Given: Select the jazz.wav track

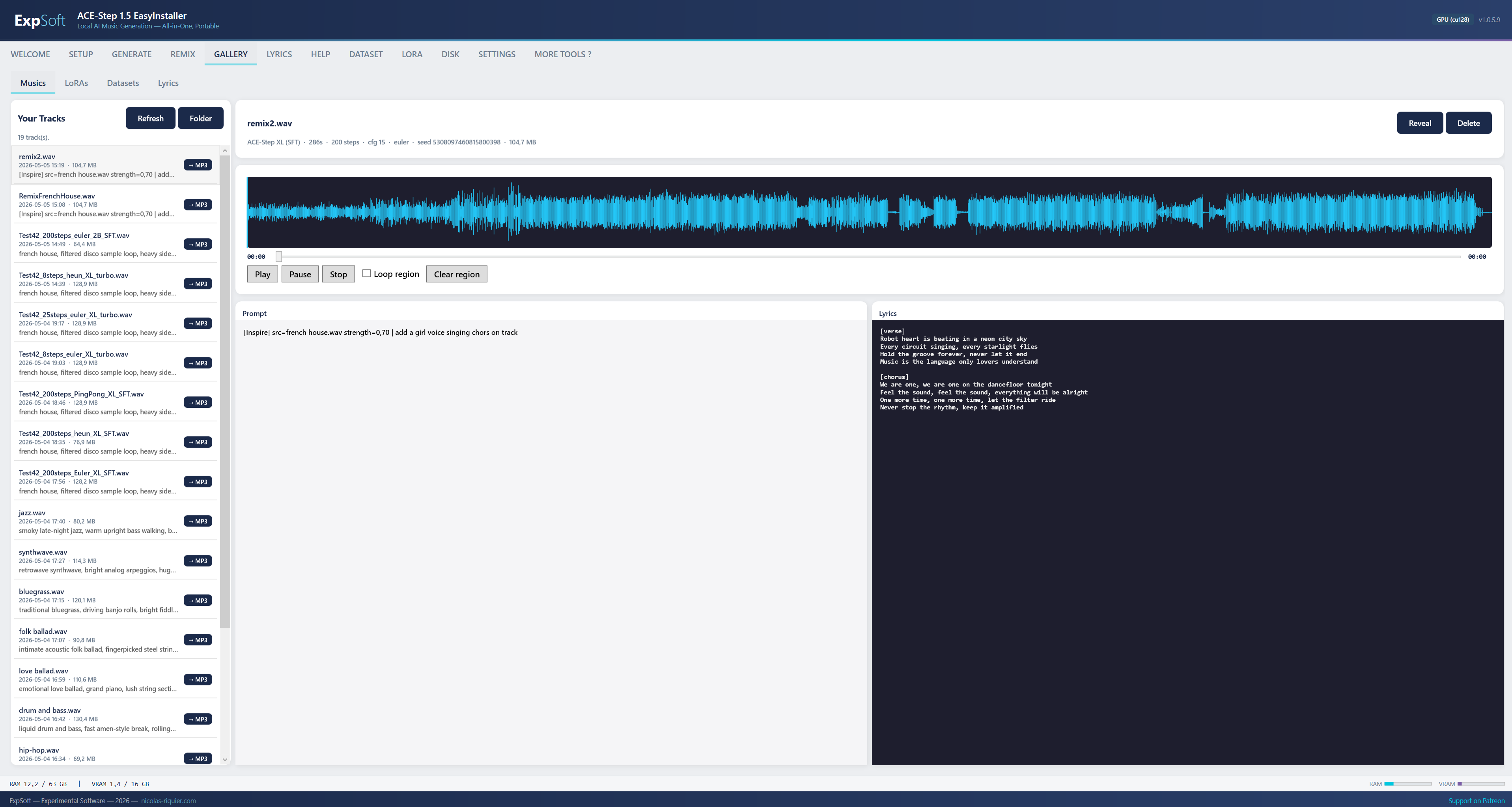Looking at the screenshot, I should 115,521.
